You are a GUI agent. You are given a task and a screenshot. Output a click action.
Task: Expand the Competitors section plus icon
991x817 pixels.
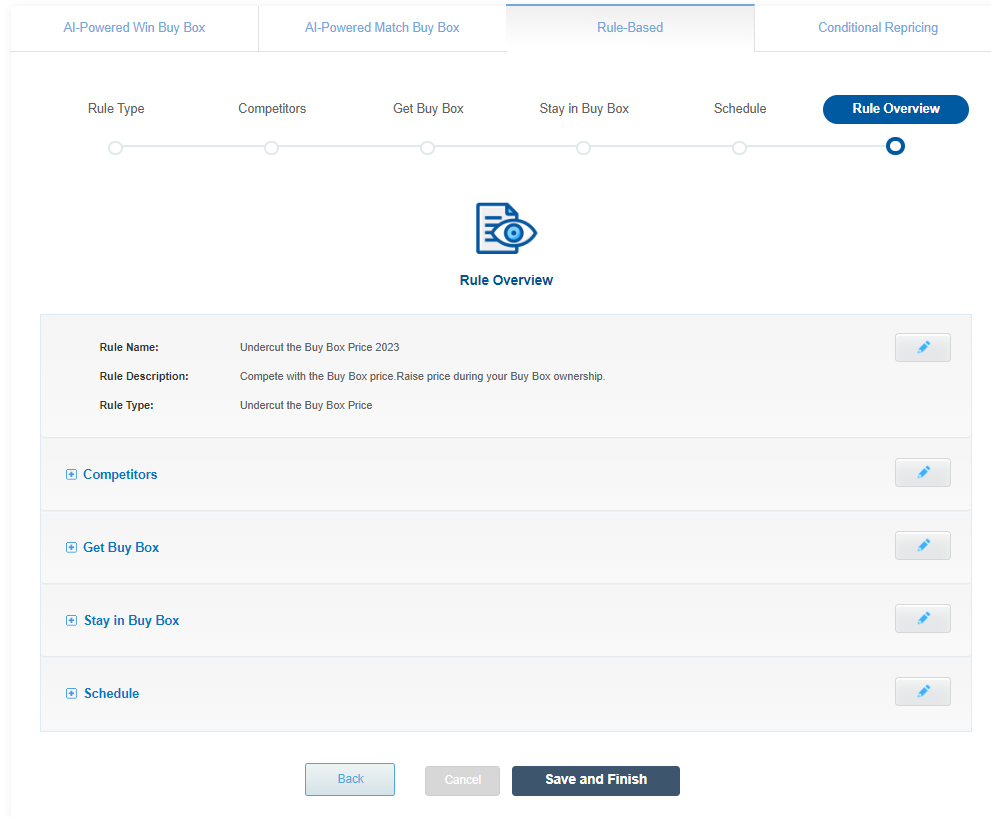pyautogui.click(x=71, y=475)
